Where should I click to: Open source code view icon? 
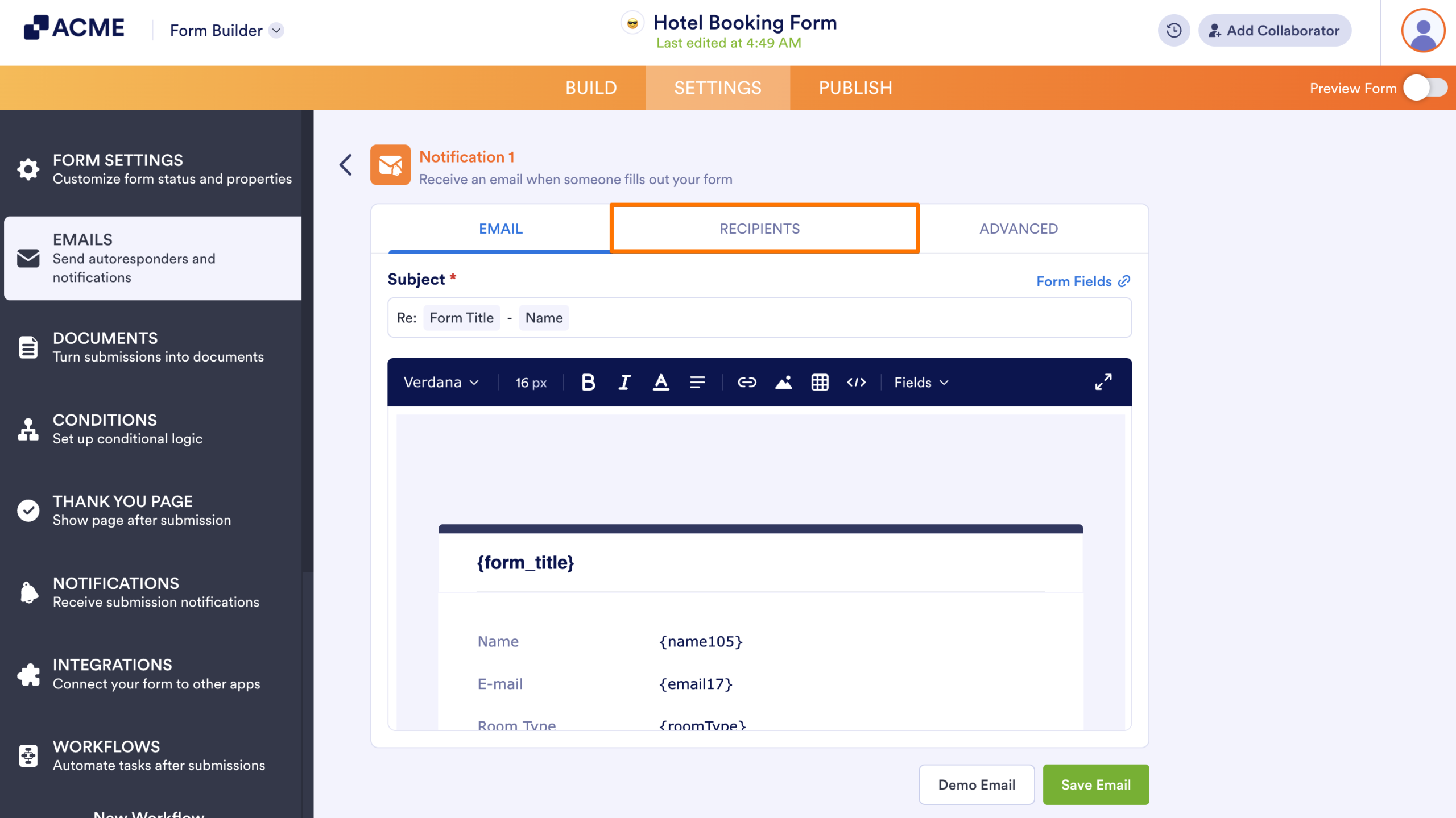[856, 382]
